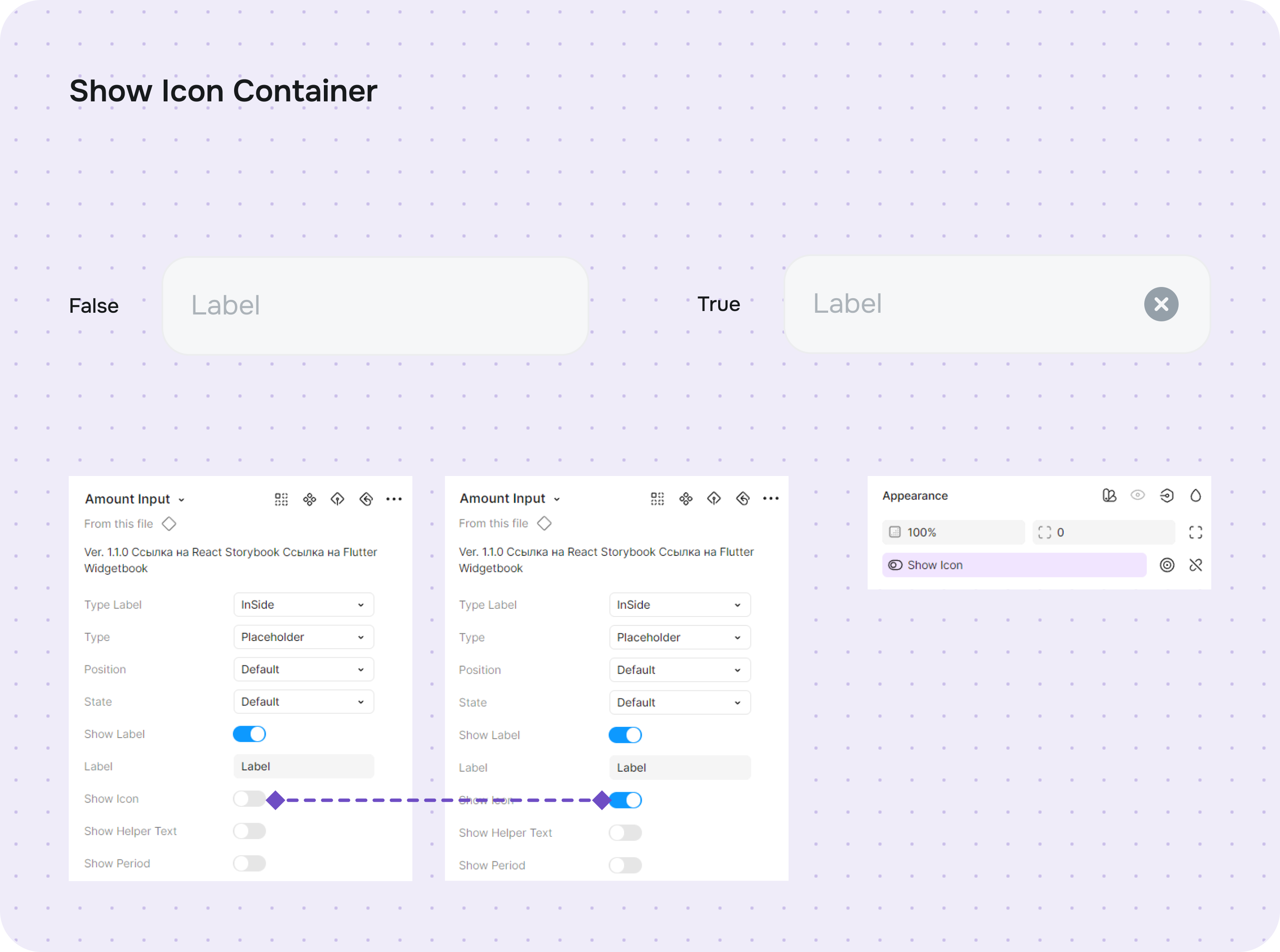Click the reset diamond icon in right Amount Input panel
This screenshot has height=952, width=1280.
(x=743, y=498)
